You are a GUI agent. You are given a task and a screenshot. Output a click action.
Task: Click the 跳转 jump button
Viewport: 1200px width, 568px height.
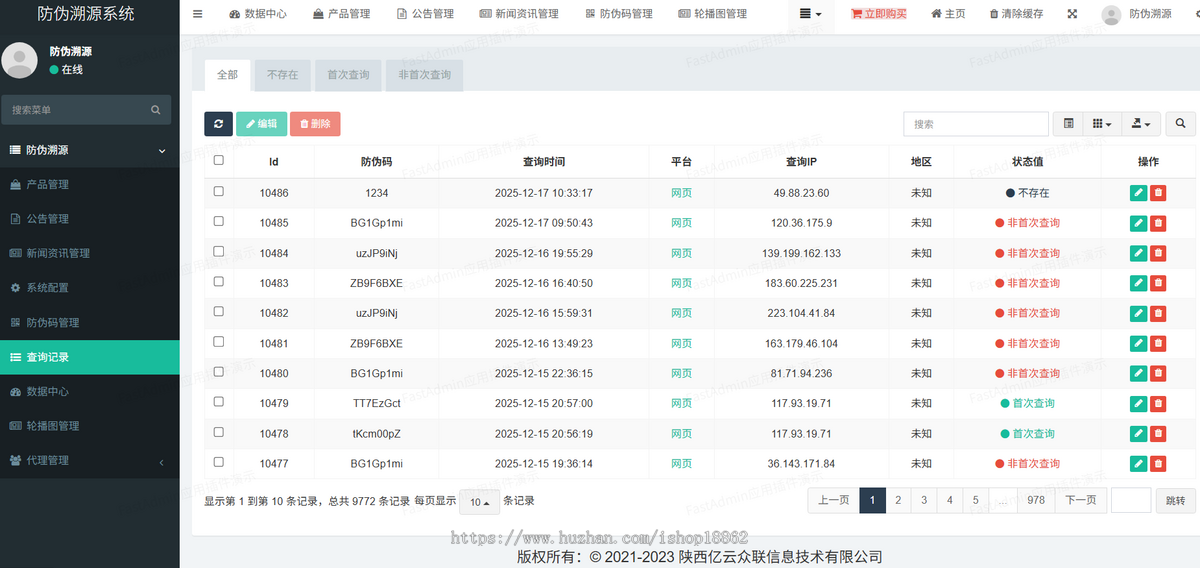pyautogui.click(x=1175, y=500)
